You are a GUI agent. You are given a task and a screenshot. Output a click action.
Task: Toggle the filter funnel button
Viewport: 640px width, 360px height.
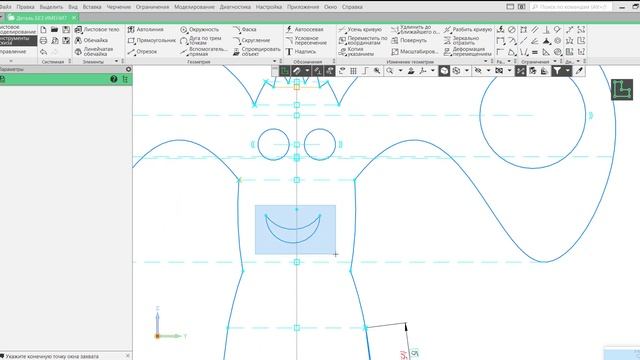tap(558, 71)
